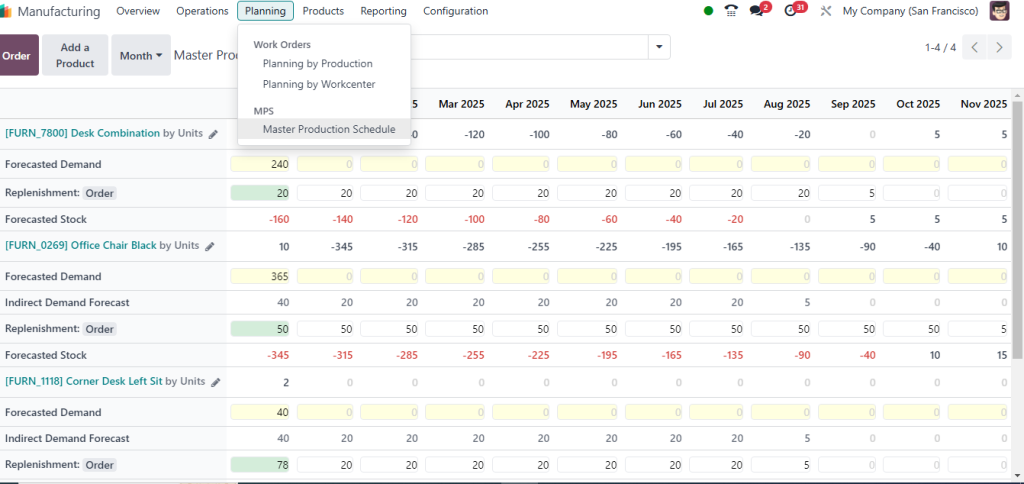Expand the search options dropdown arrow
Viewport: 1024px width, 484px height.
pyautogui.click(x=659, y=47)
